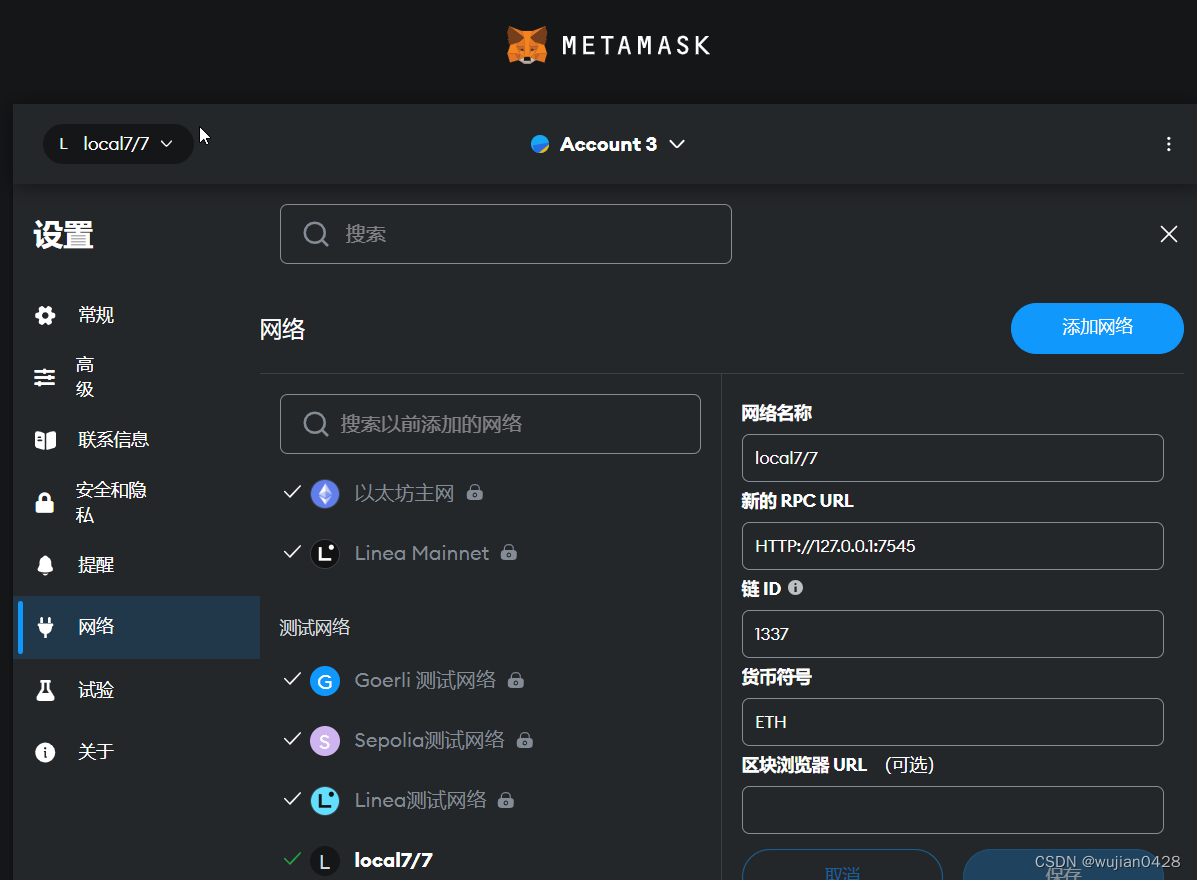Click the lock icon next to Linea测试网络
The width and height of the screenshot is (1197, 880).
[505, 800]
